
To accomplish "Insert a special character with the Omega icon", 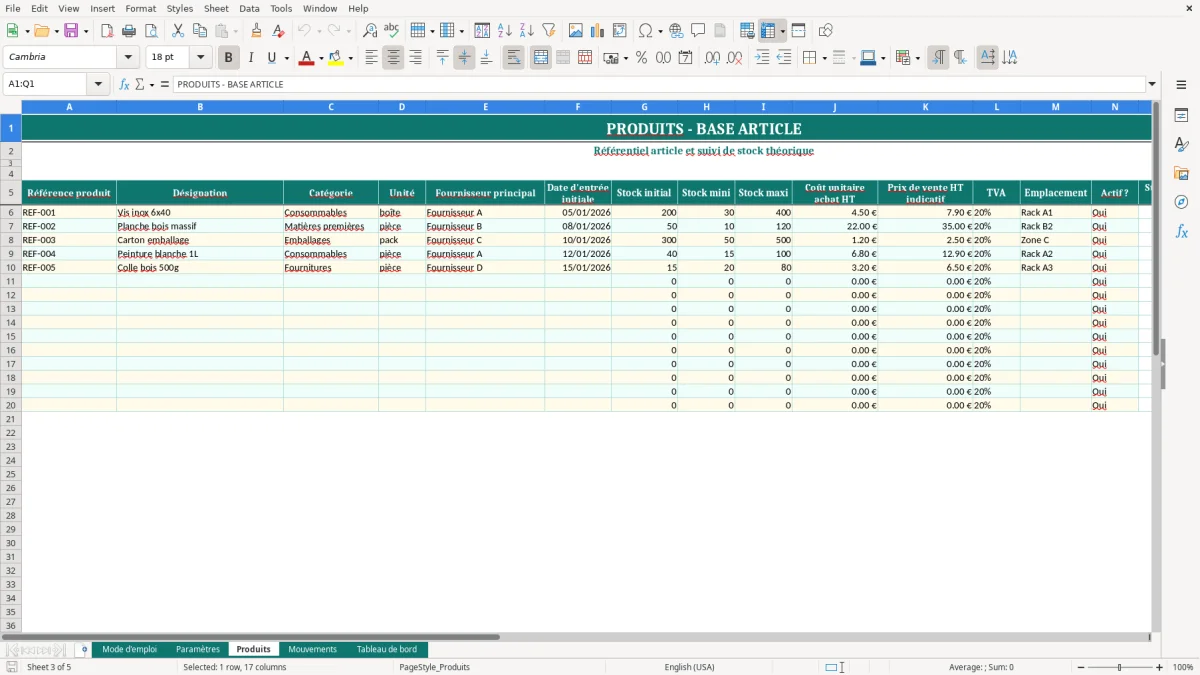I will pos(646,31).
